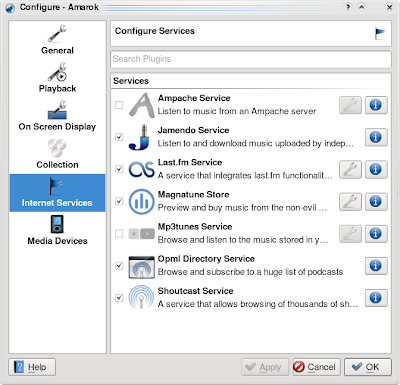Screen dimensions: 400x385
Task: Show info about Opml Directory Service
Action: pos(376,266)
